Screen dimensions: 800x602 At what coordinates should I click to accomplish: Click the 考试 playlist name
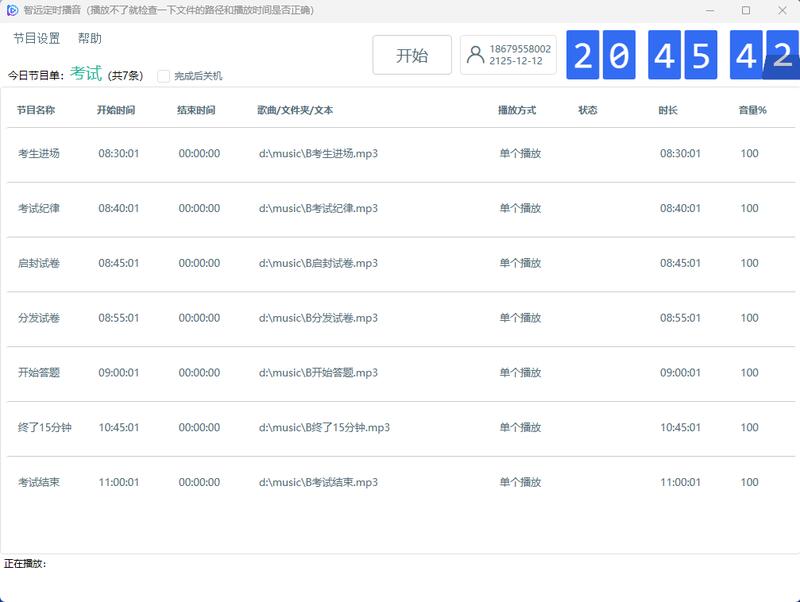tap(84, 72)
